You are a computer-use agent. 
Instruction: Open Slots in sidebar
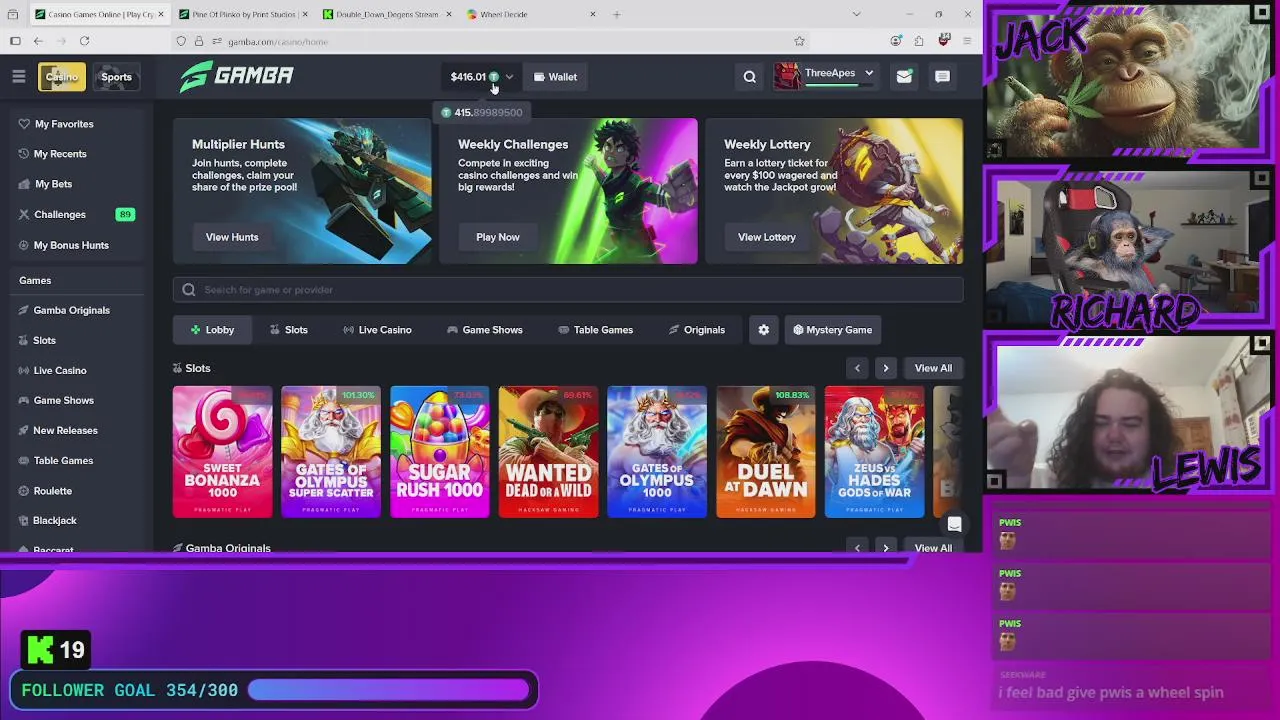point(44,340)
